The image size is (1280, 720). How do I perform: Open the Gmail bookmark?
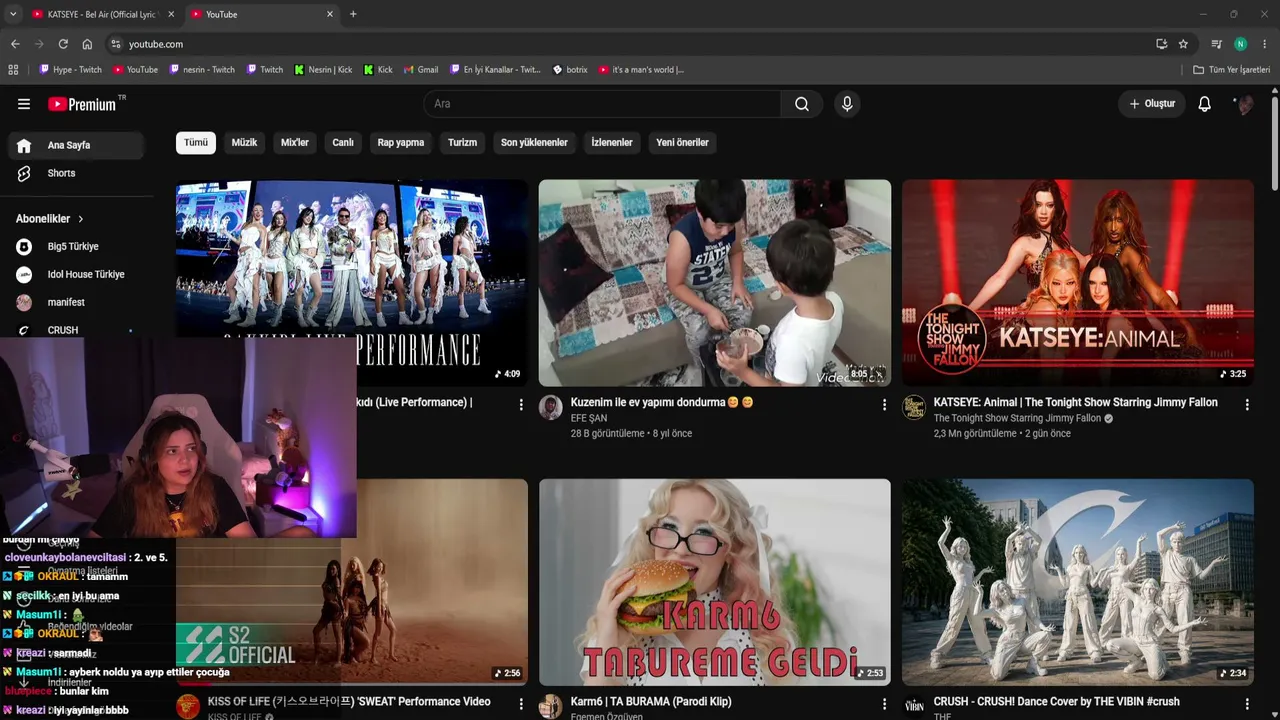(x=420, y=70)
